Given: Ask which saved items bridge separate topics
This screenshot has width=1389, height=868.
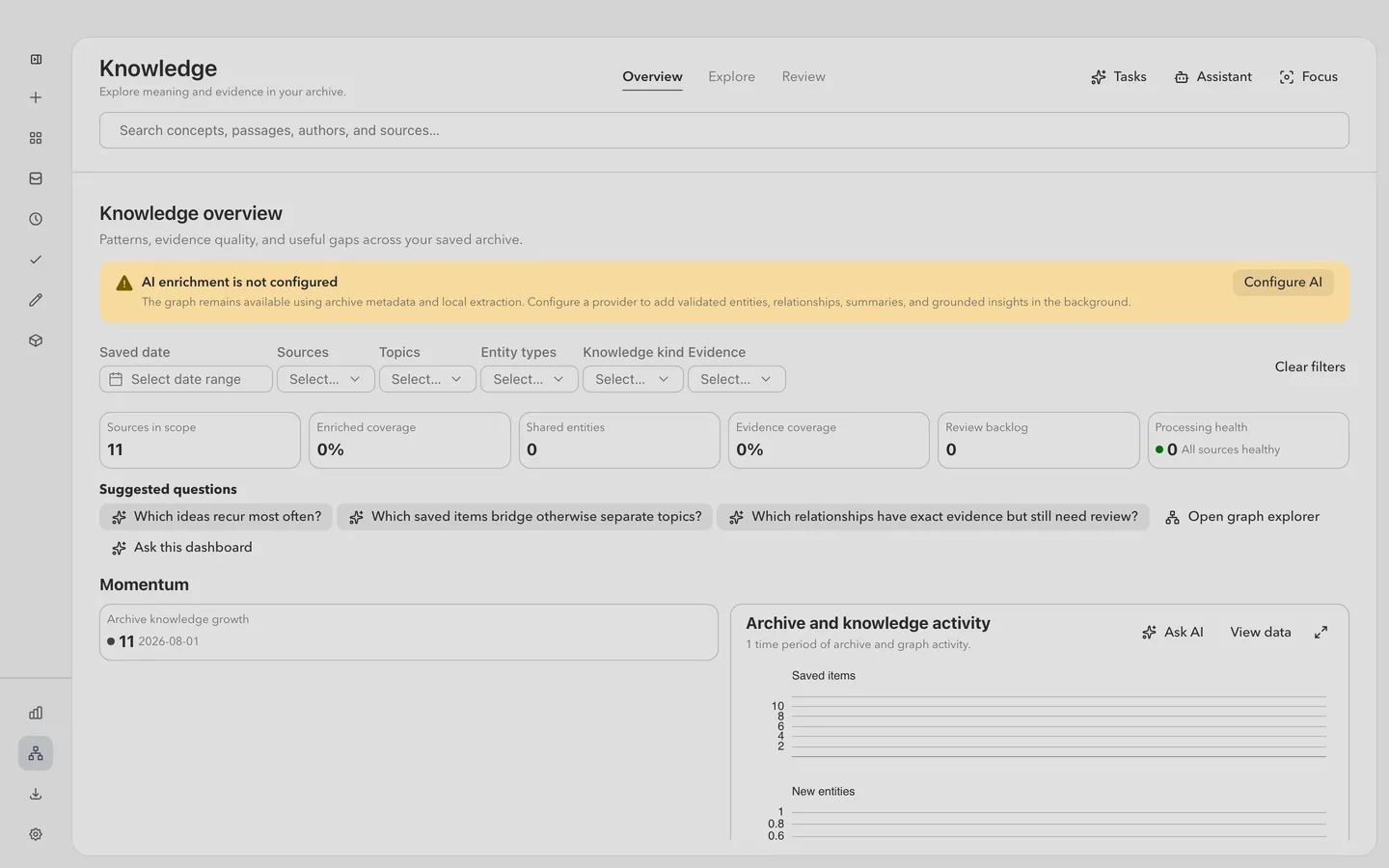Looking at the screenshot, I should pyautogui.click(x=525, y=517).
